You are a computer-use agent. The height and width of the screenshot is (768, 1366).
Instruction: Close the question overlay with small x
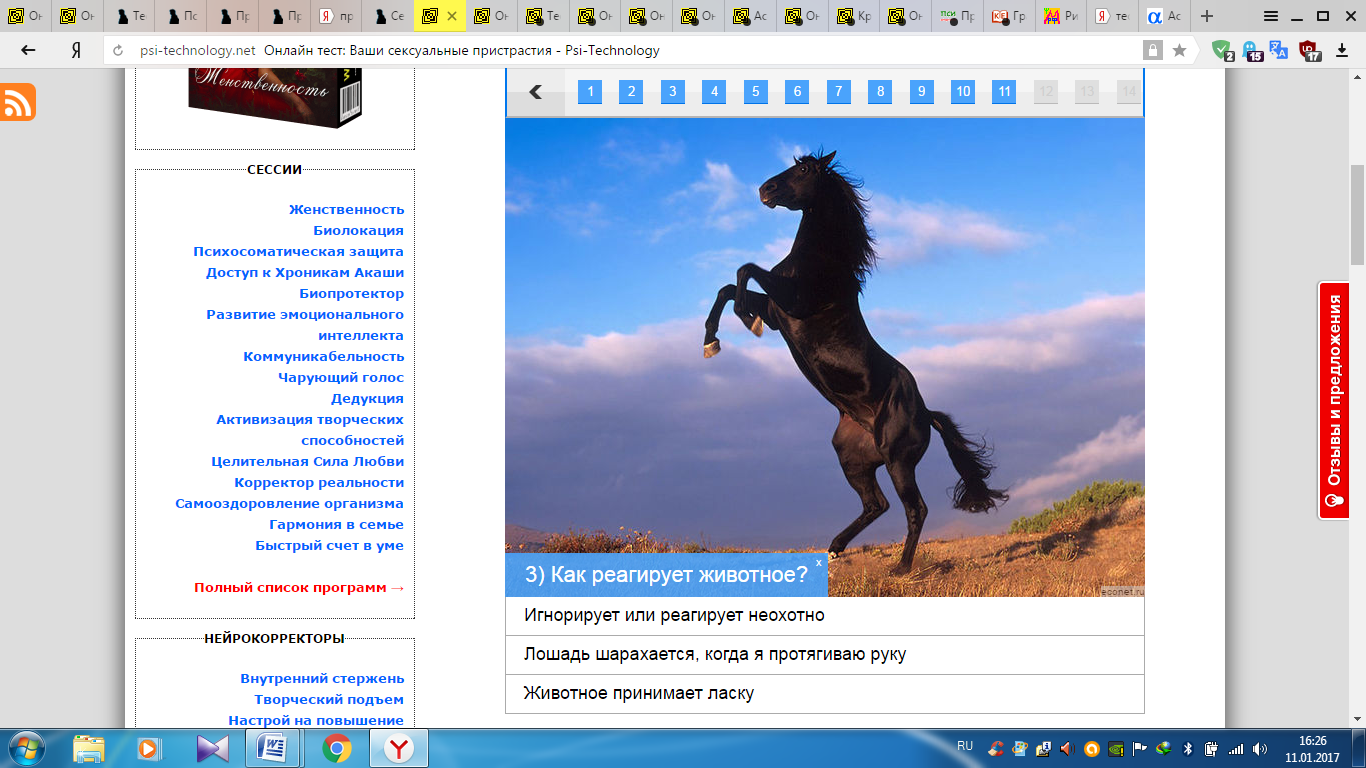pyautogui.click(x=819, y=563)
